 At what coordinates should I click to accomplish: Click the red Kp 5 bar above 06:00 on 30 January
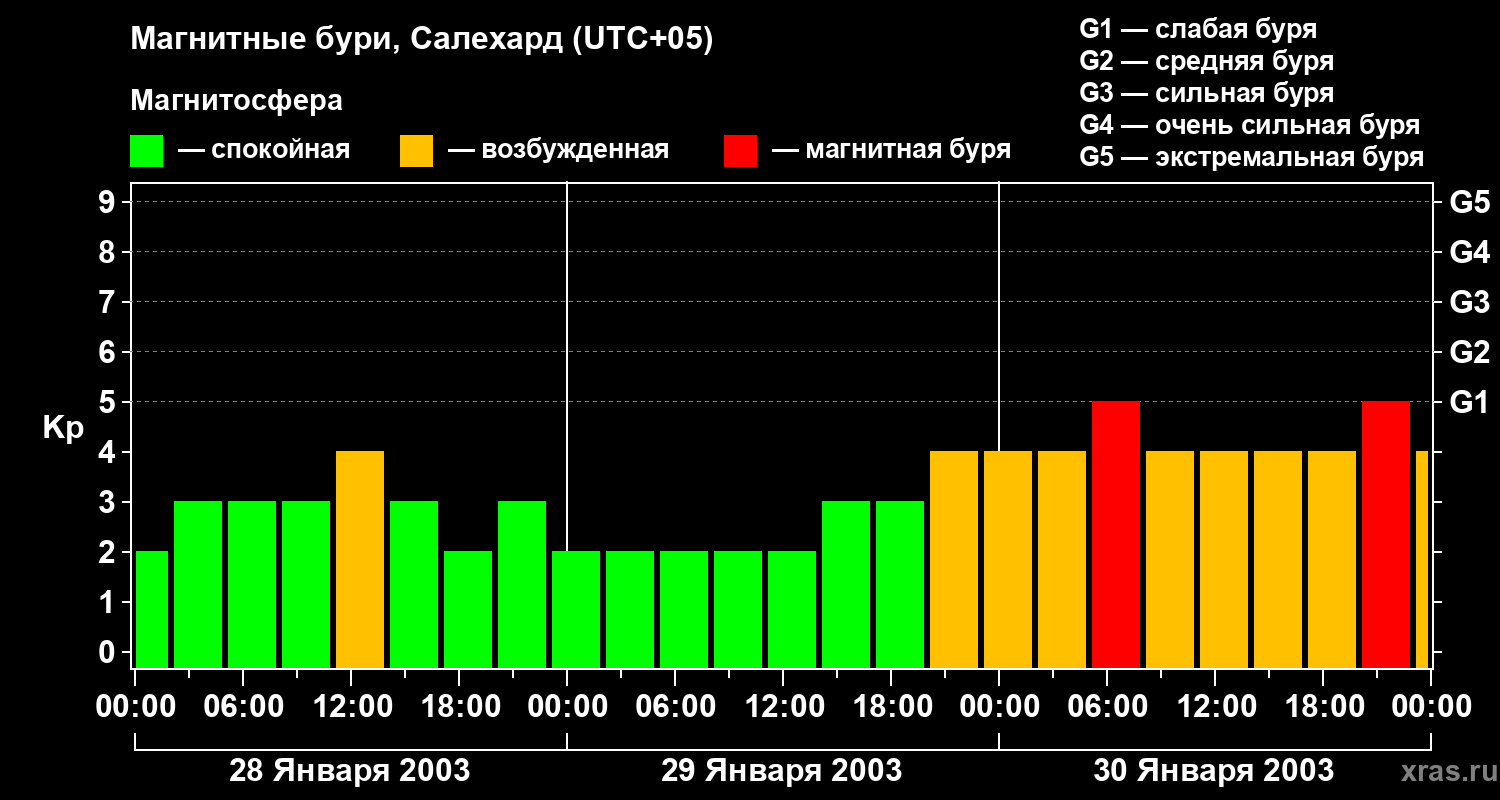(1116, 535)
